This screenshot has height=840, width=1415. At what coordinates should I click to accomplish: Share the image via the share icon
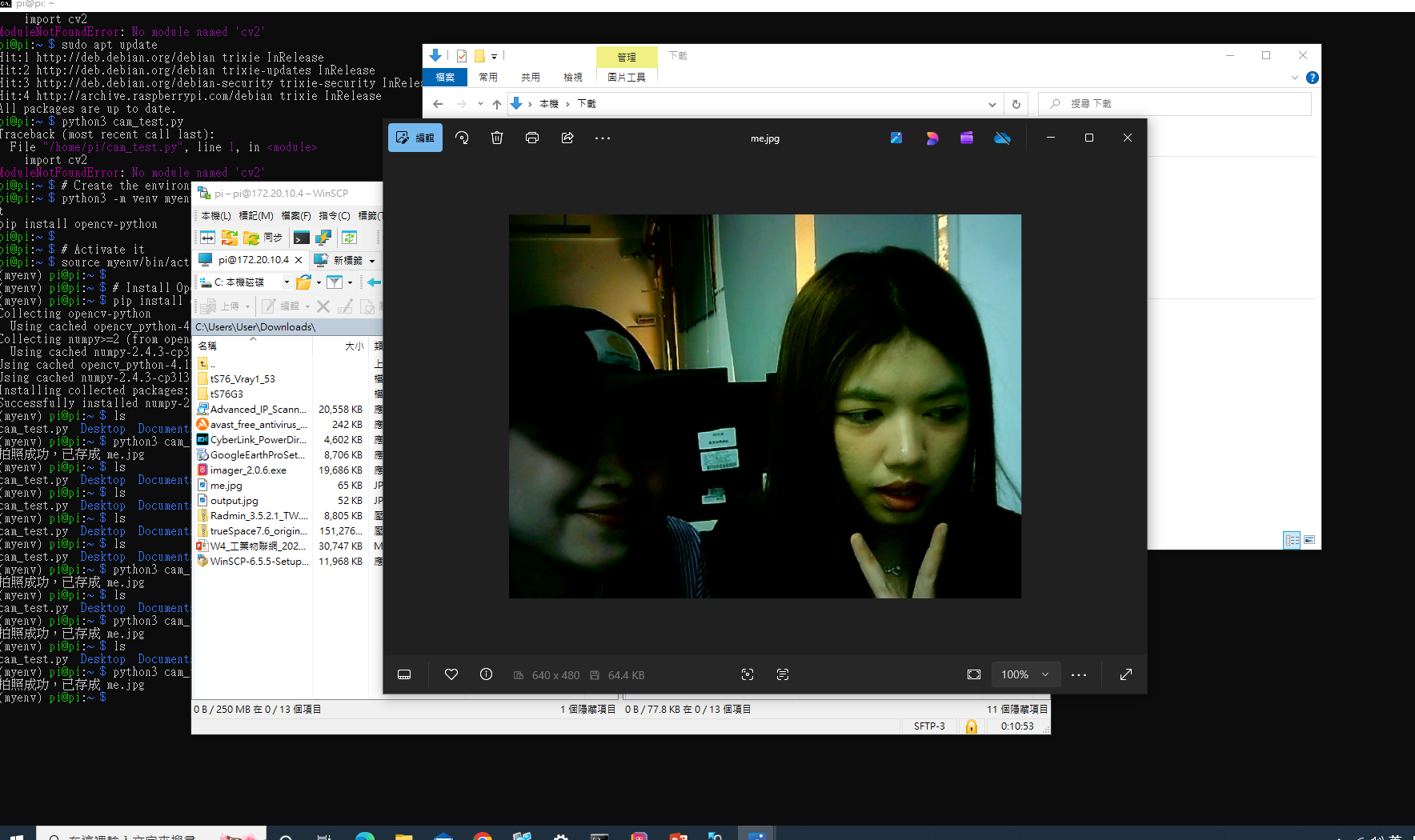[567, 137]
